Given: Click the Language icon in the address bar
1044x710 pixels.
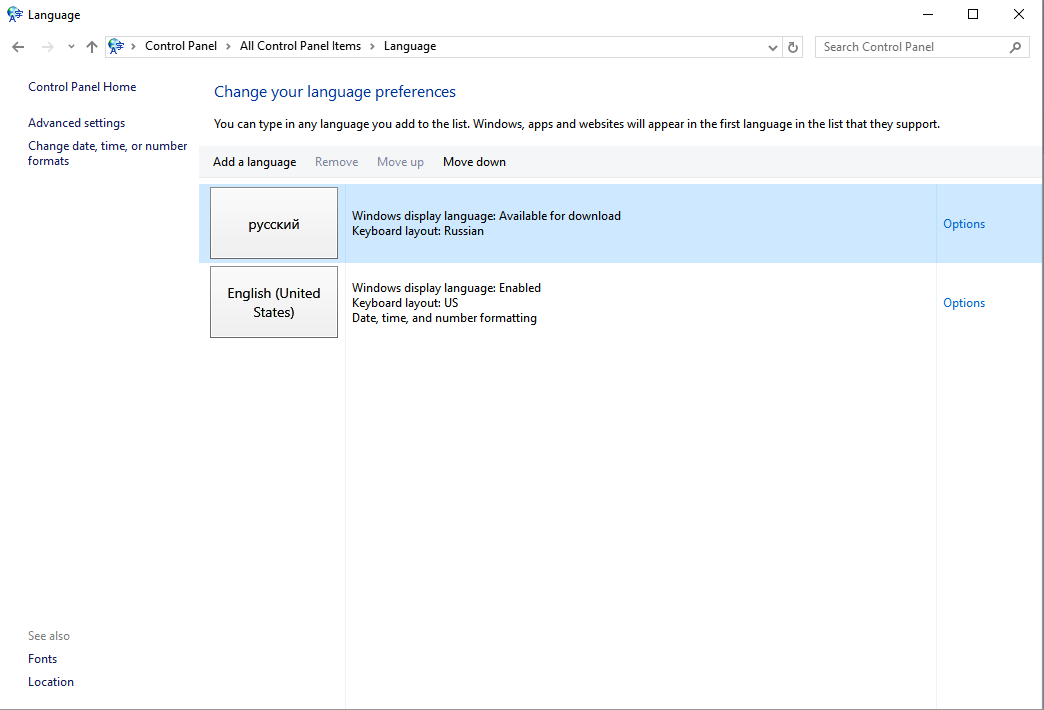Looking at the screenshot, I should 117,46.
